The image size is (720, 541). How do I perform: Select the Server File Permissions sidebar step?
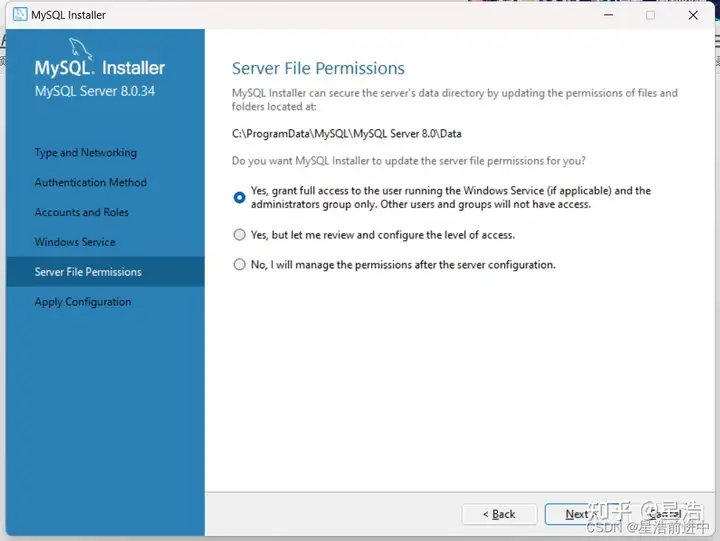point(88,272)
